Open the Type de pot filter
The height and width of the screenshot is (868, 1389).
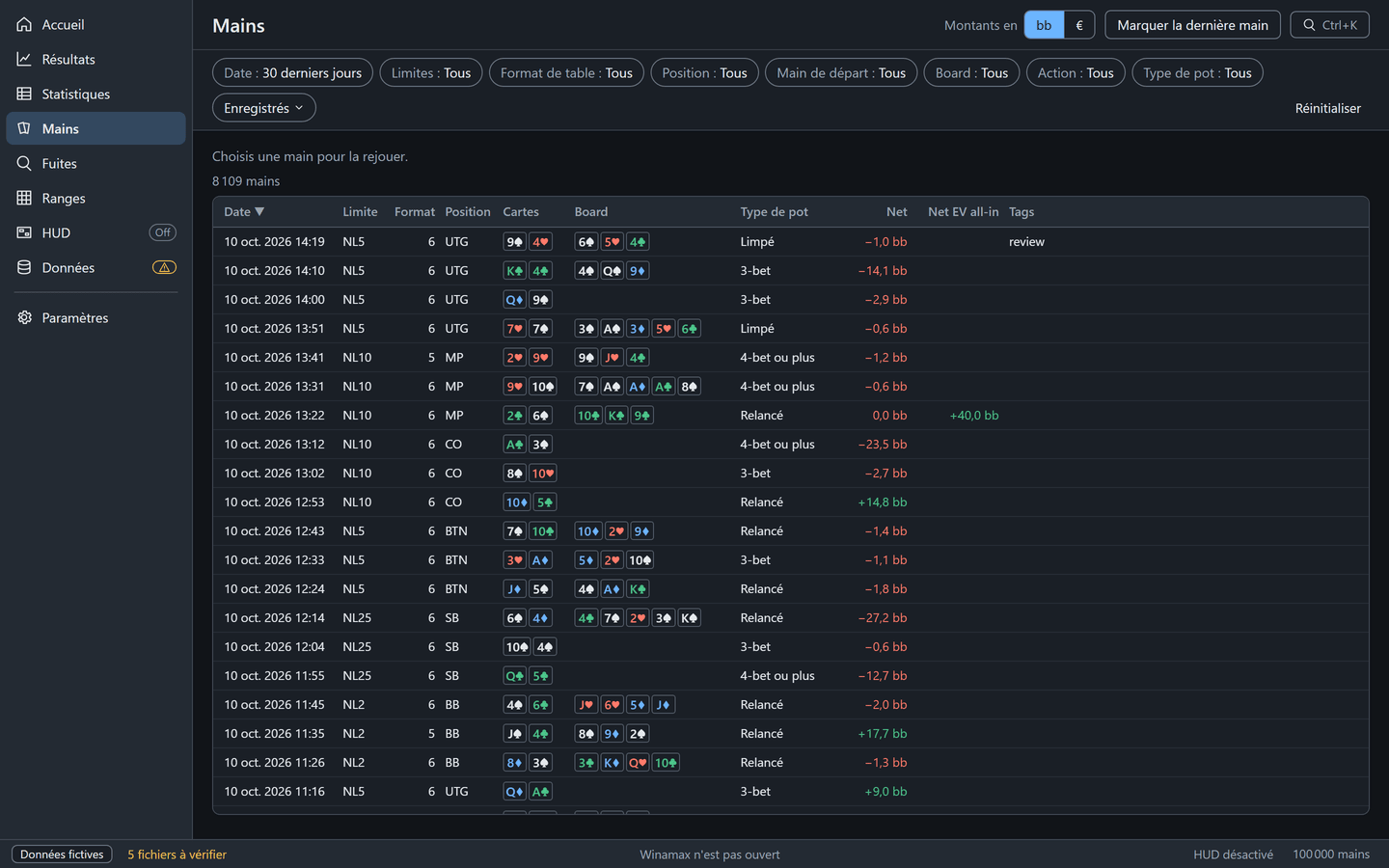1197,72
